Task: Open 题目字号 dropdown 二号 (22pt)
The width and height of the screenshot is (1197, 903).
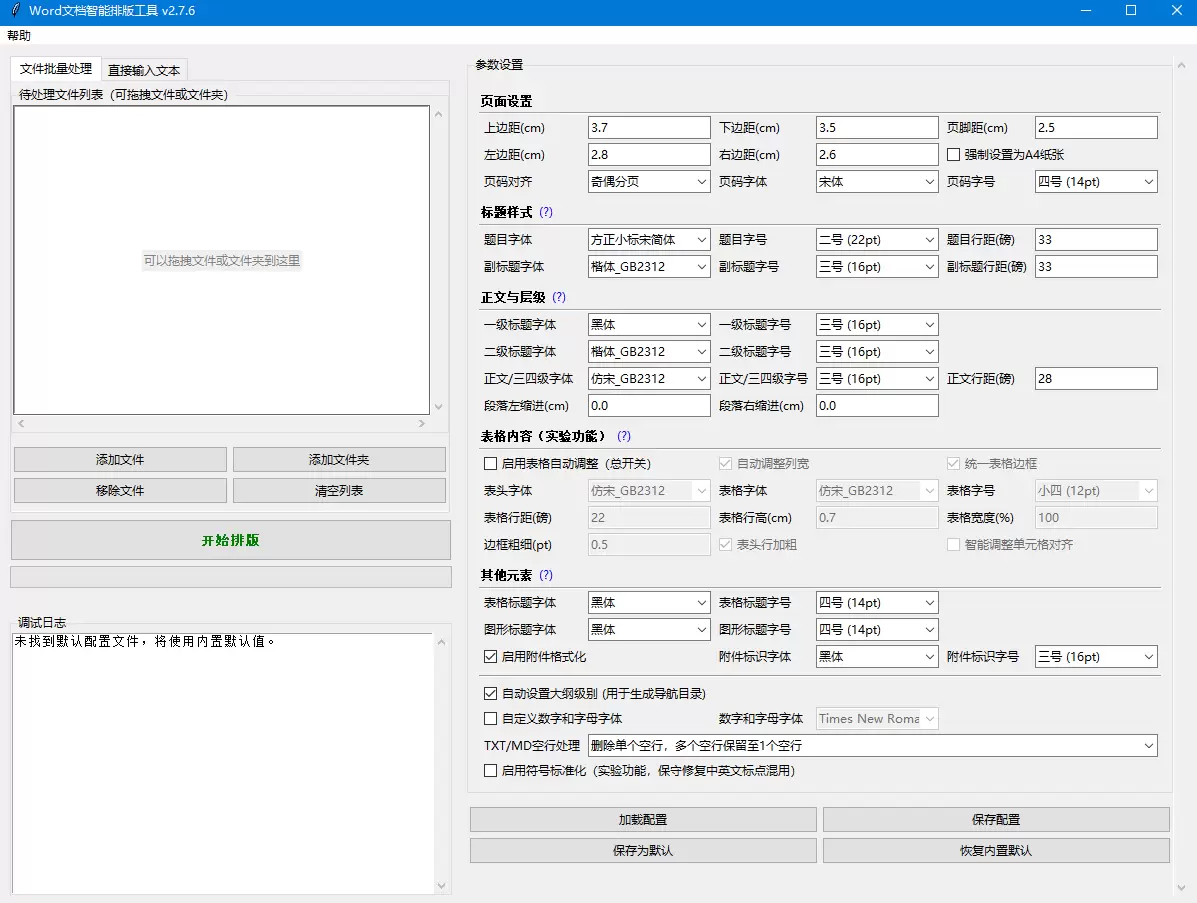Action: tap(877, 240)
